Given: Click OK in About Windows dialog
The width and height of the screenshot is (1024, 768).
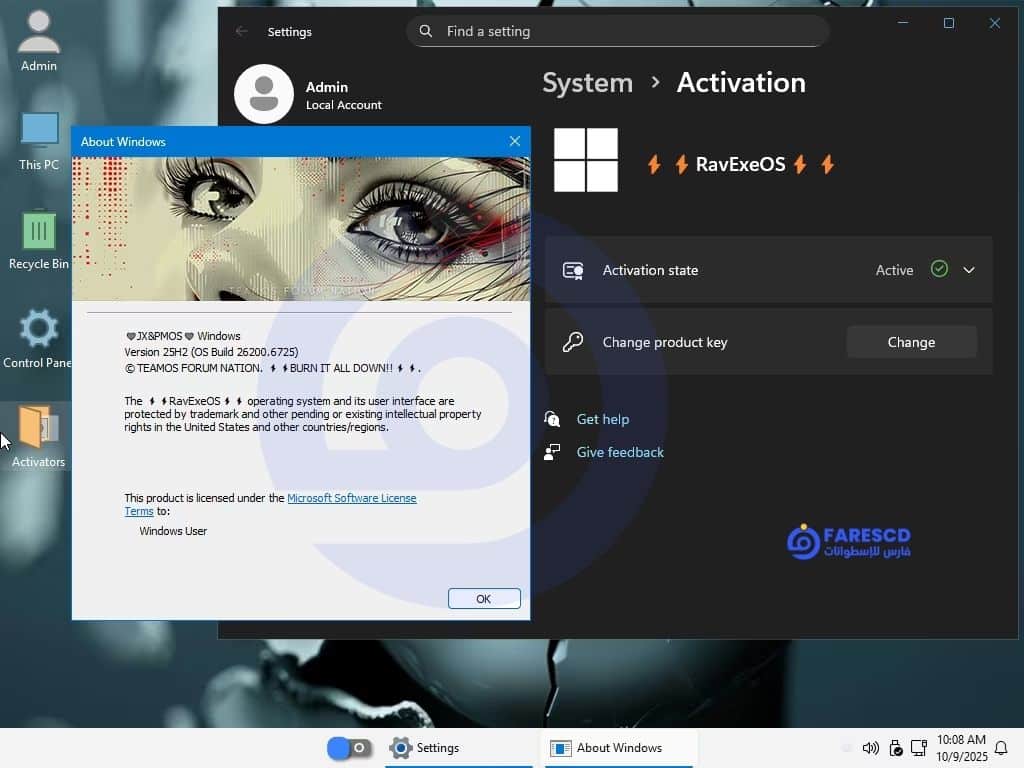Looking at the screenshot, I should click(484, 599).
